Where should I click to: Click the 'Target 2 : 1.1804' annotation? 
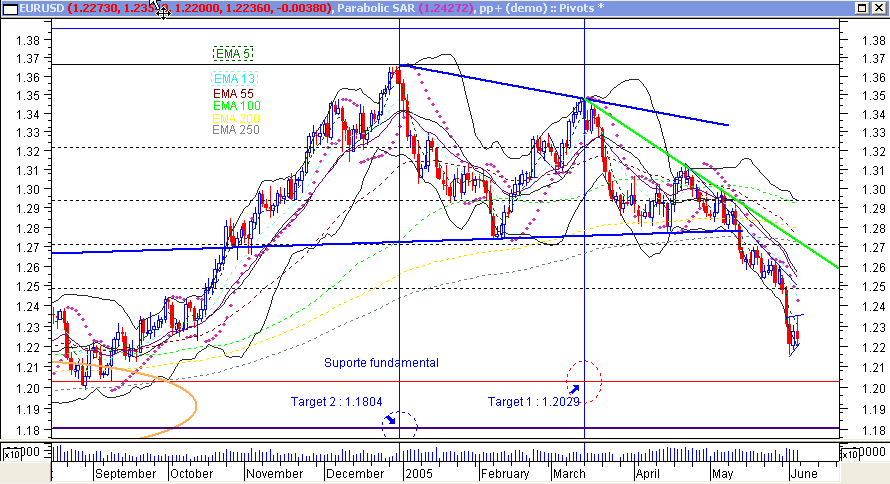[336, 402]
